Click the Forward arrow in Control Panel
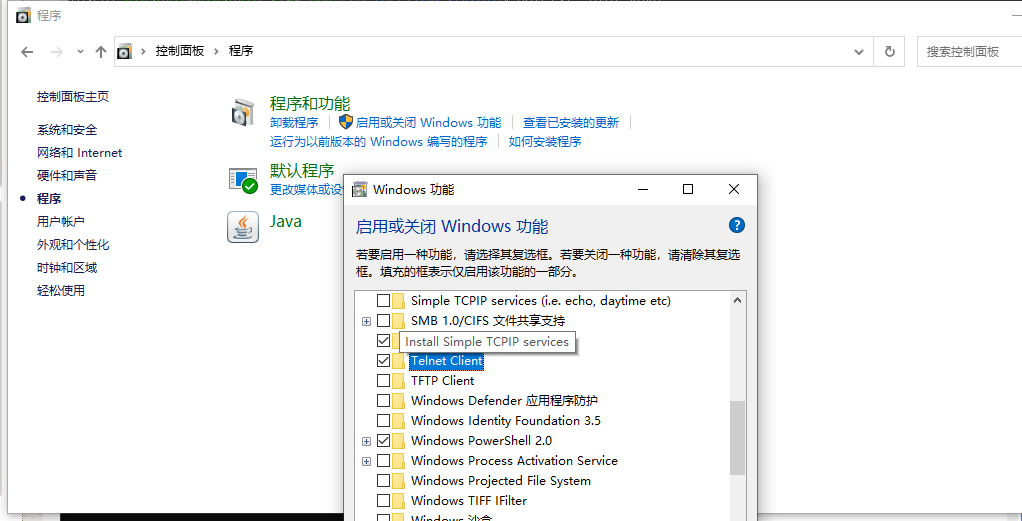This screenshot has height=521, width=1022. coord(56,52)
